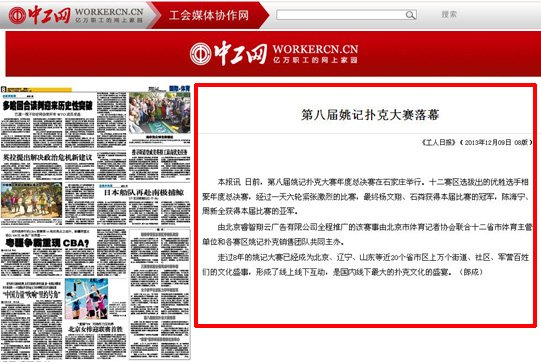Image resolution: width=541 pixels, height=362 pixels.
Task: Open the 粤疆争霸重现 CBA? article
Action: (x=47, y=243)
